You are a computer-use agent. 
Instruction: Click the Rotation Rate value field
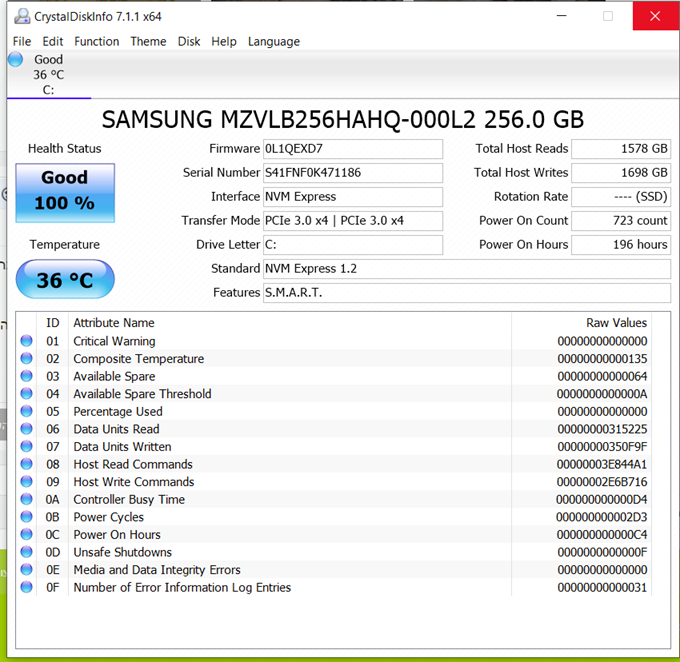tap(621, 197)
